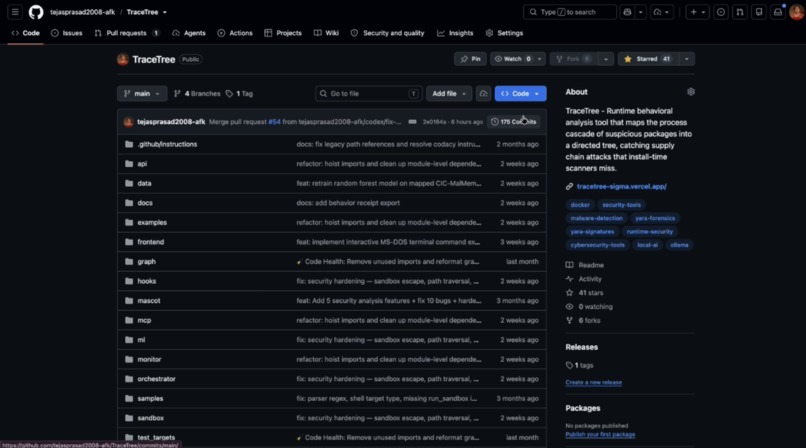This screenshot has height=448, width=806.
Task: Go to GitHub home via Octocat logo
Action: (x=36, y=12)
